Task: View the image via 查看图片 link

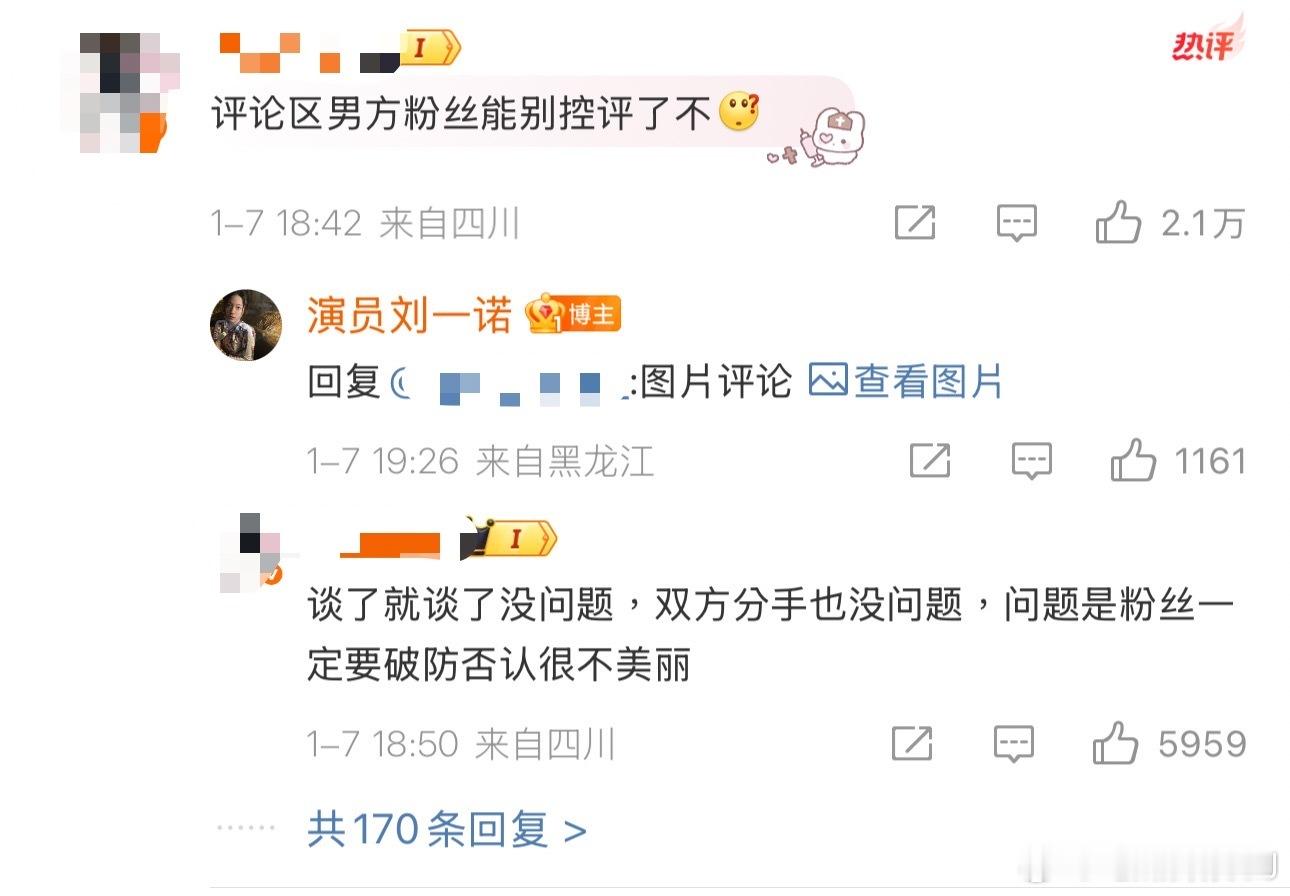Action: [x=906, y=381]
